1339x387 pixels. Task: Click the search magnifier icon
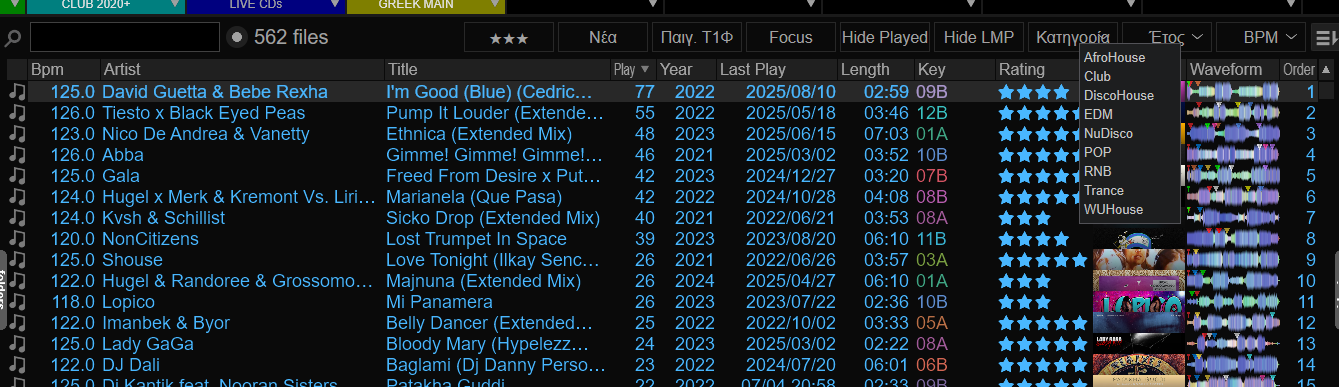tap(13, 38)
